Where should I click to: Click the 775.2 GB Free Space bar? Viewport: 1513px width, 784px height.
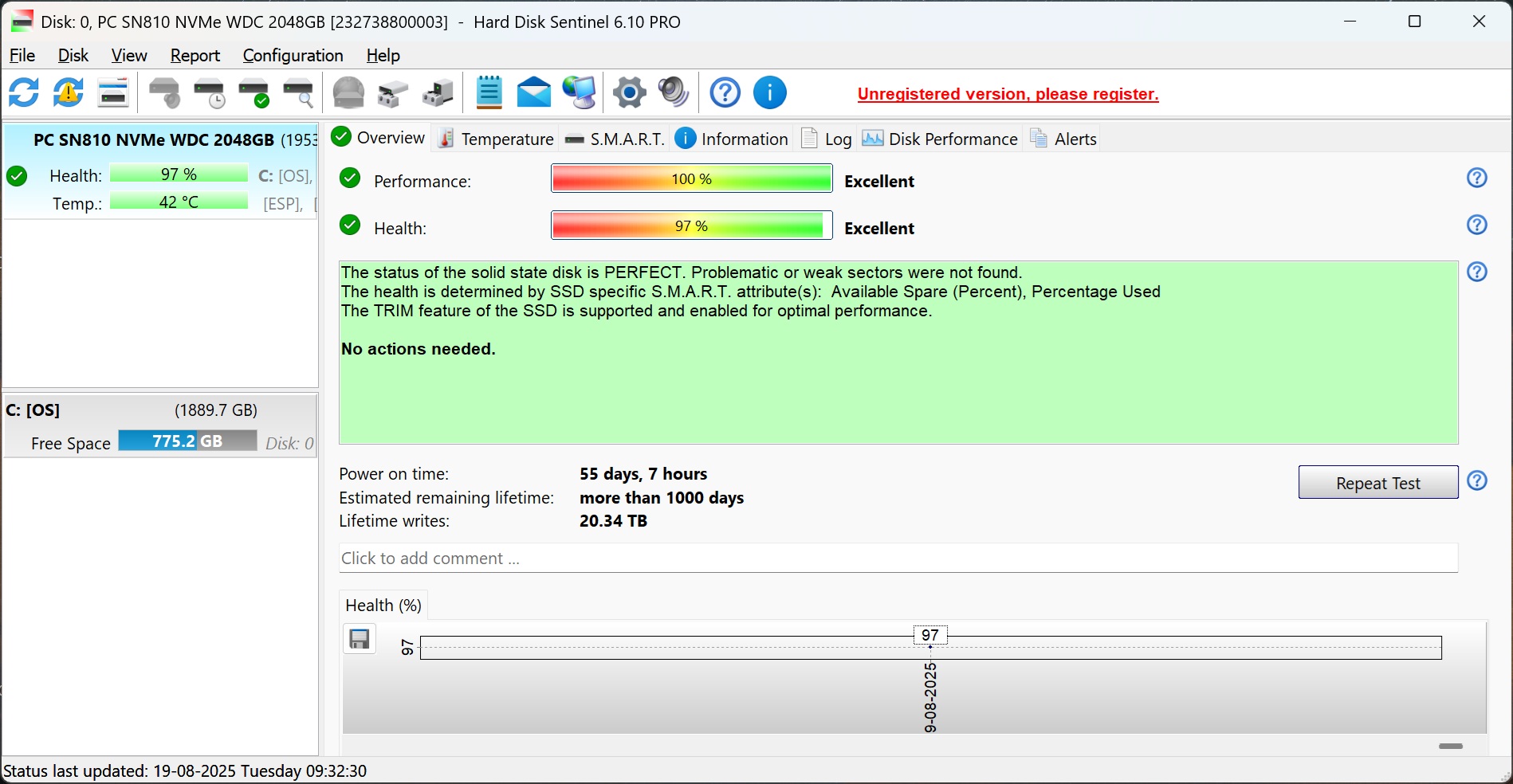coord(187,441)
